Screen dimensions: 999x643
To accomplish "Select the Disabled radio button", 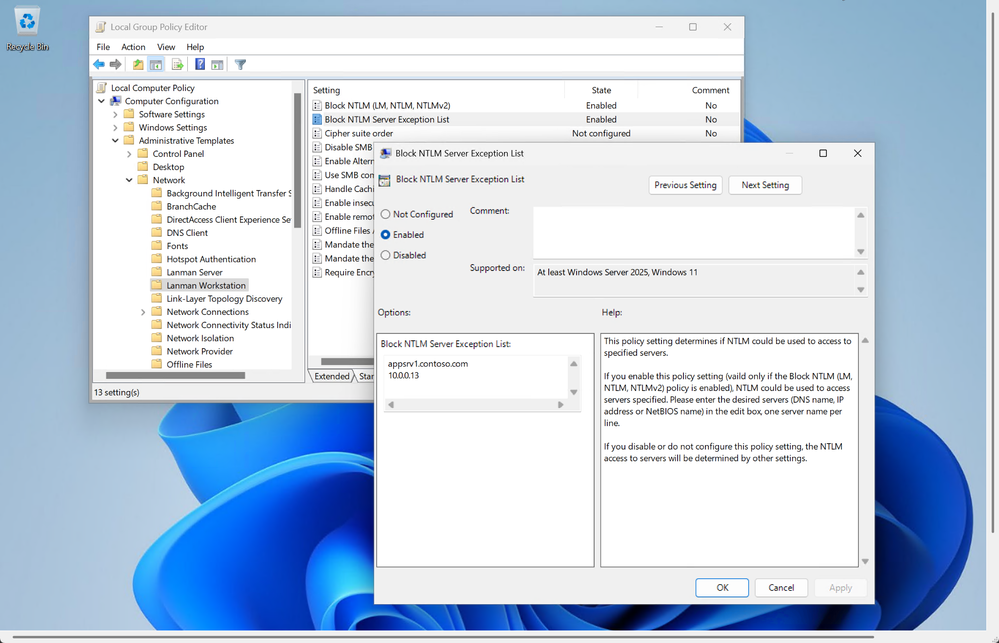I will [385, 255].
